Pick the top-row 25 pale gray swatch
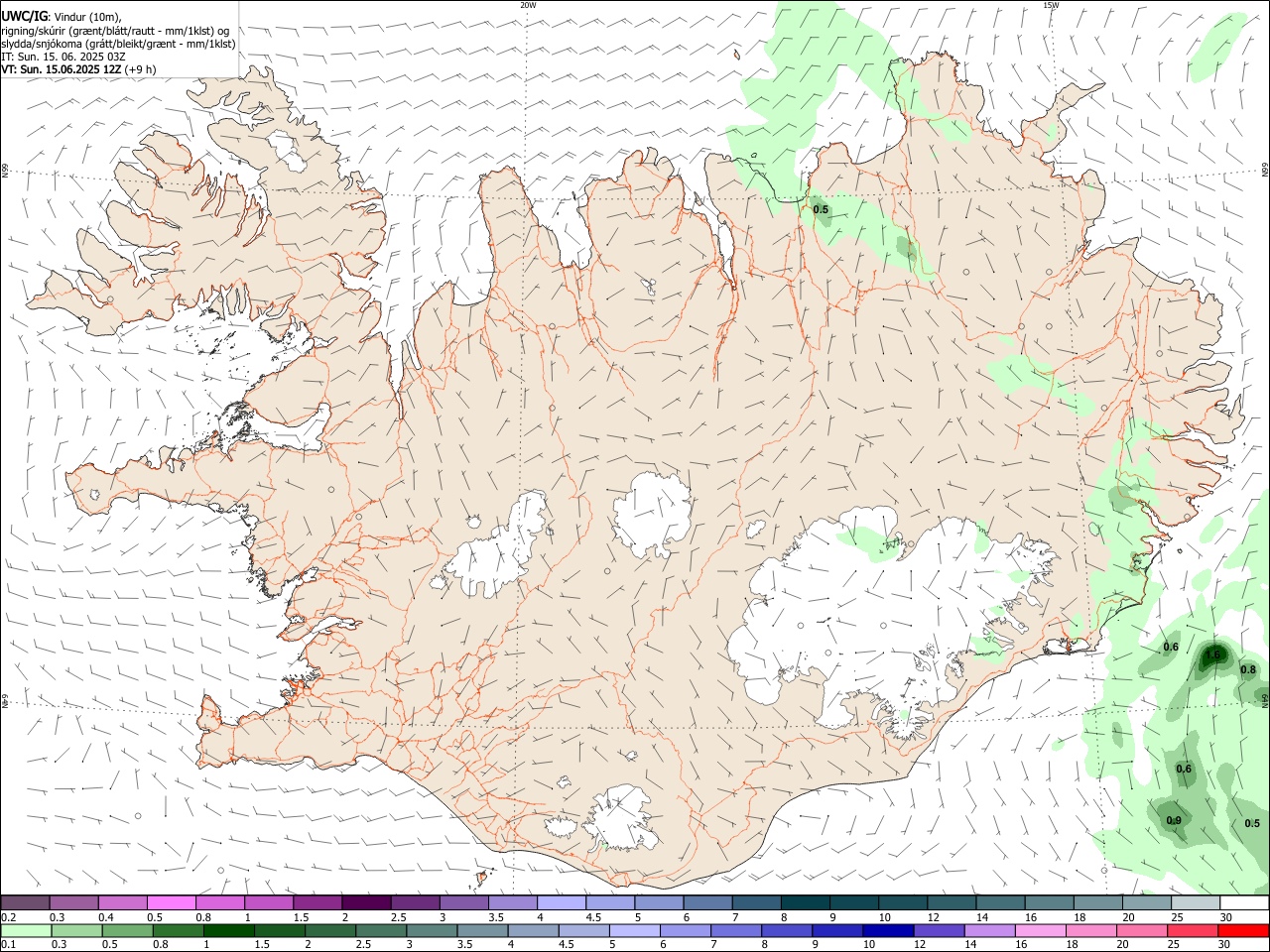1270x952 pixels. (x=1196, y=902)
